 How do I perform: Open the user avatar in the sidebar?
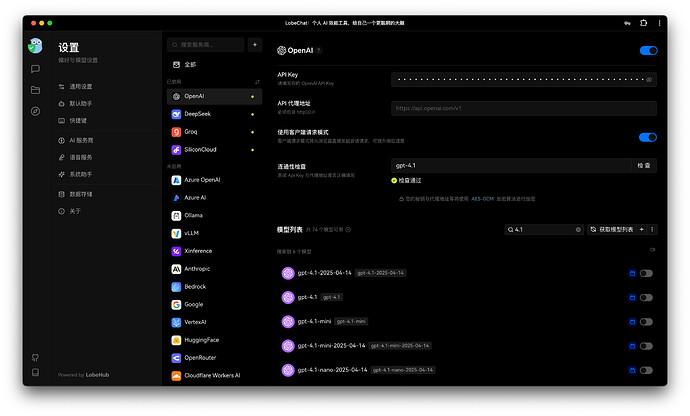(35, 46)
